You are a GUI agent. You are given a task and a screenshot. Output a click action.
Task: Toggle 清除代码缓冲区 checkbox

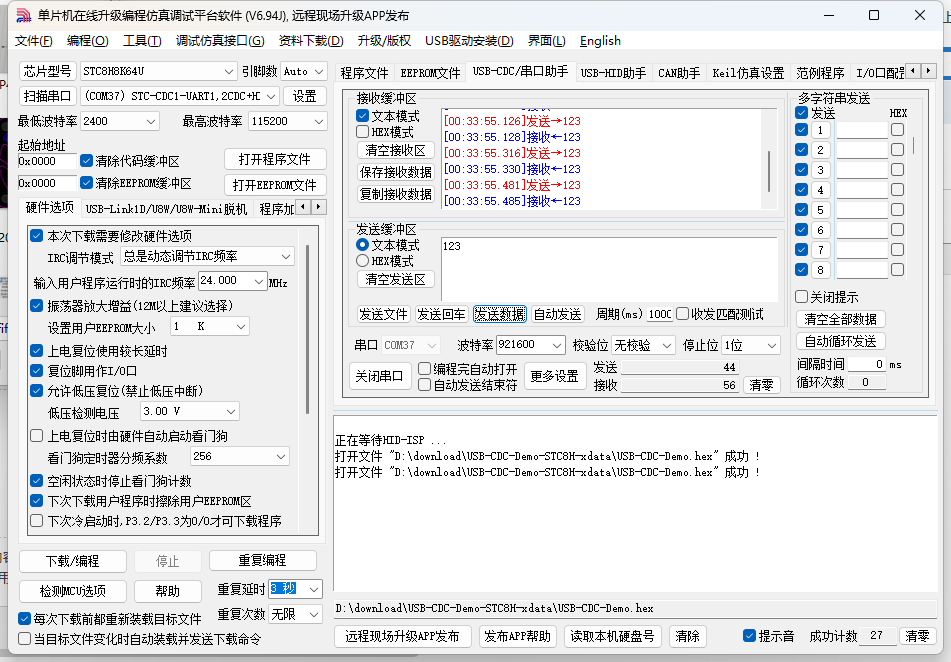[87, 161]
